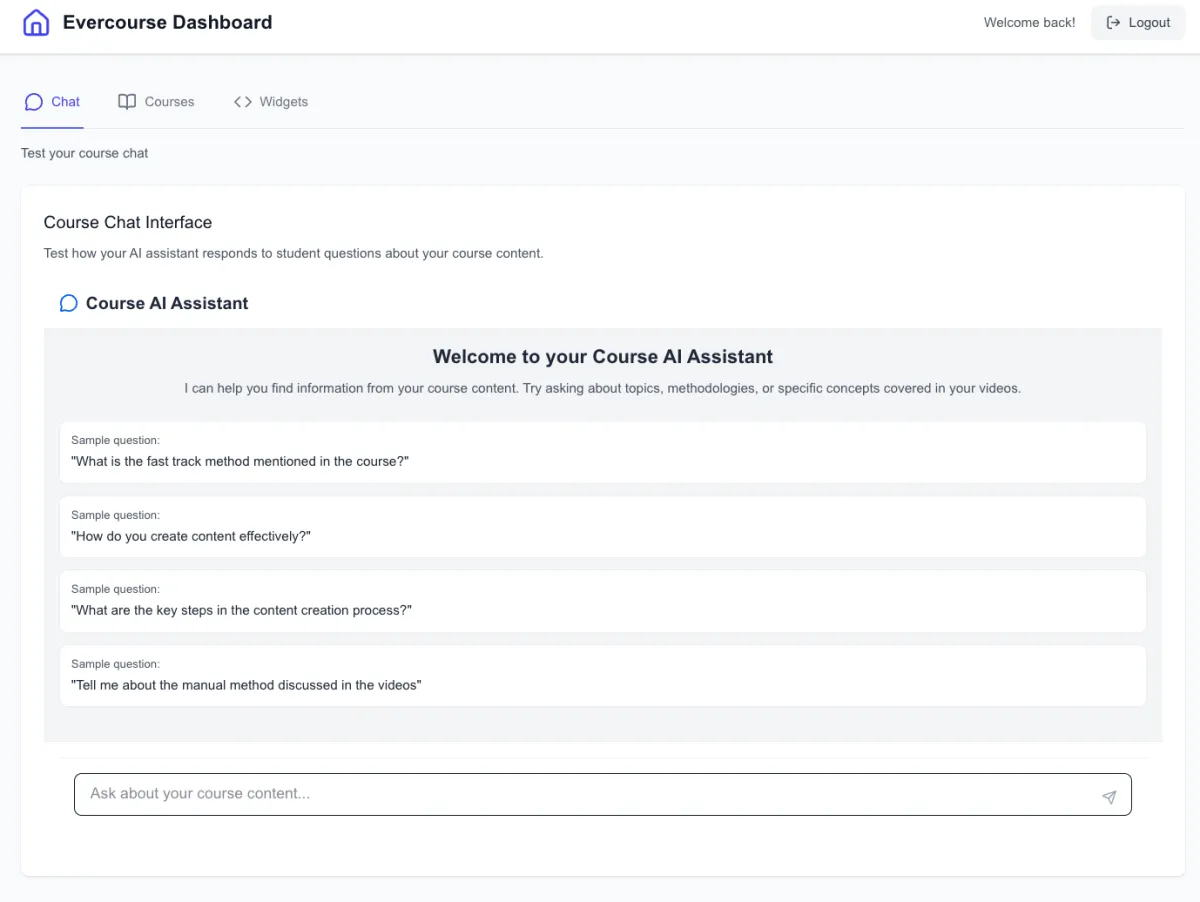Open the Courses tab
The height and width of the screenshot is (902, 1200).
tap(169, 102)
